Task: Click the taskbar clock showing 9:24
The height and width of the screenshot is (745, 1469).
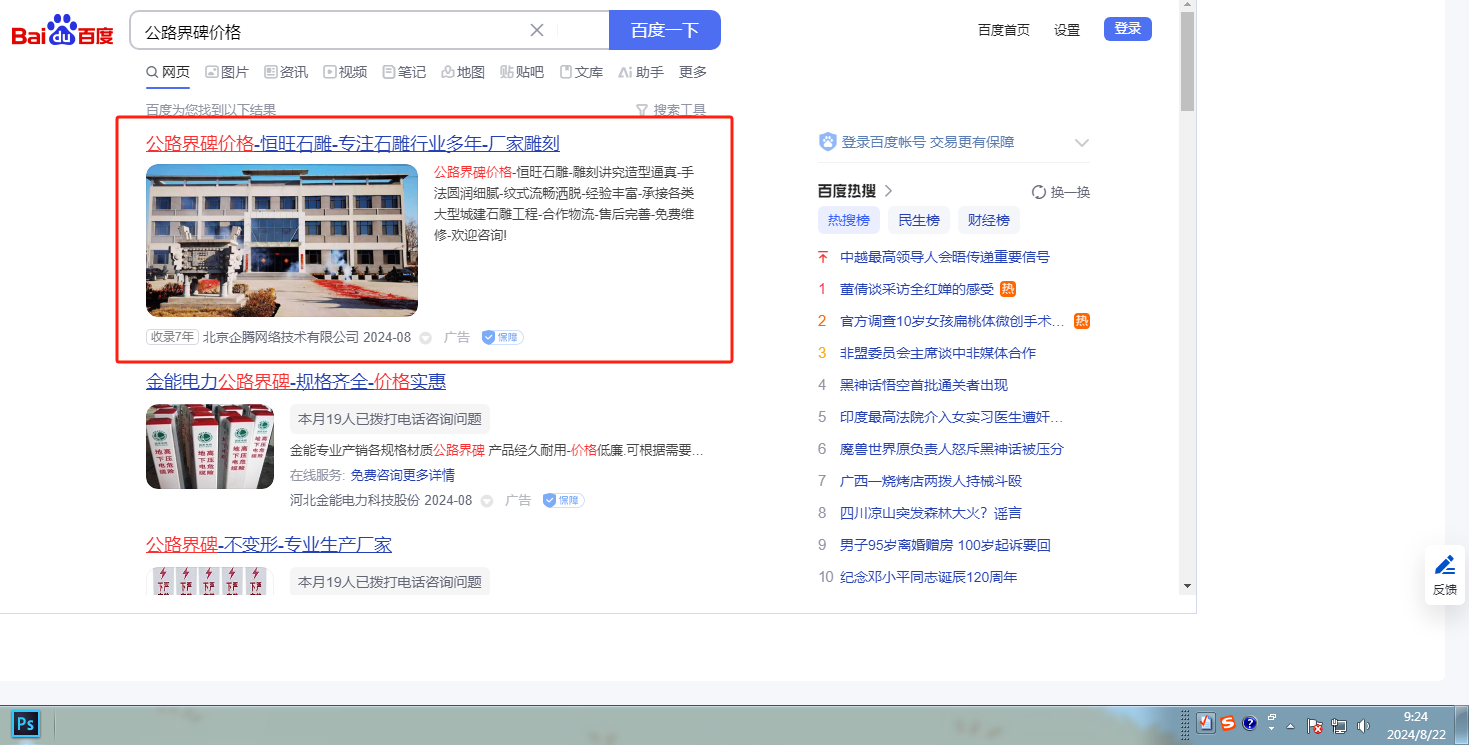Action: (x=1416, y=725)
